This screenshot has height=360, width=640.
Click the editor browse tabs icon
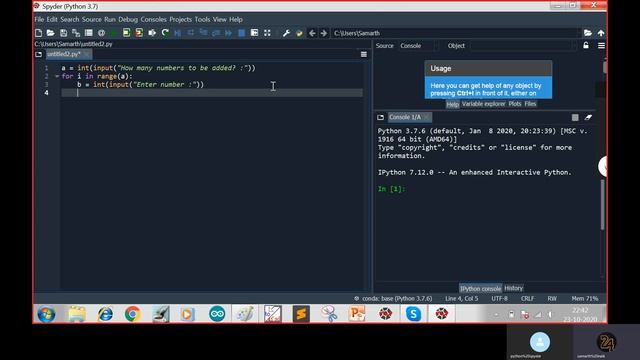(38, 54)
